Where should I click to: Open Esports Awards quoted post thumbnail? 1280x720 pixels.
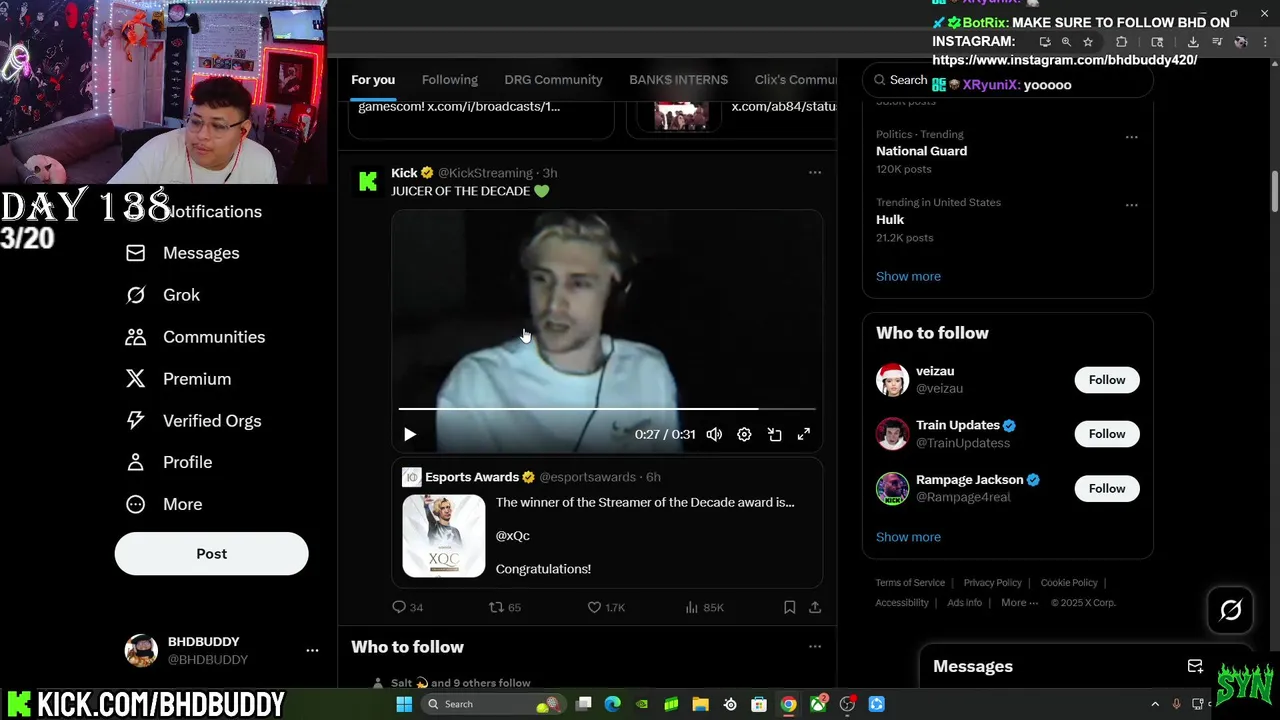click(x=443, y=536)
